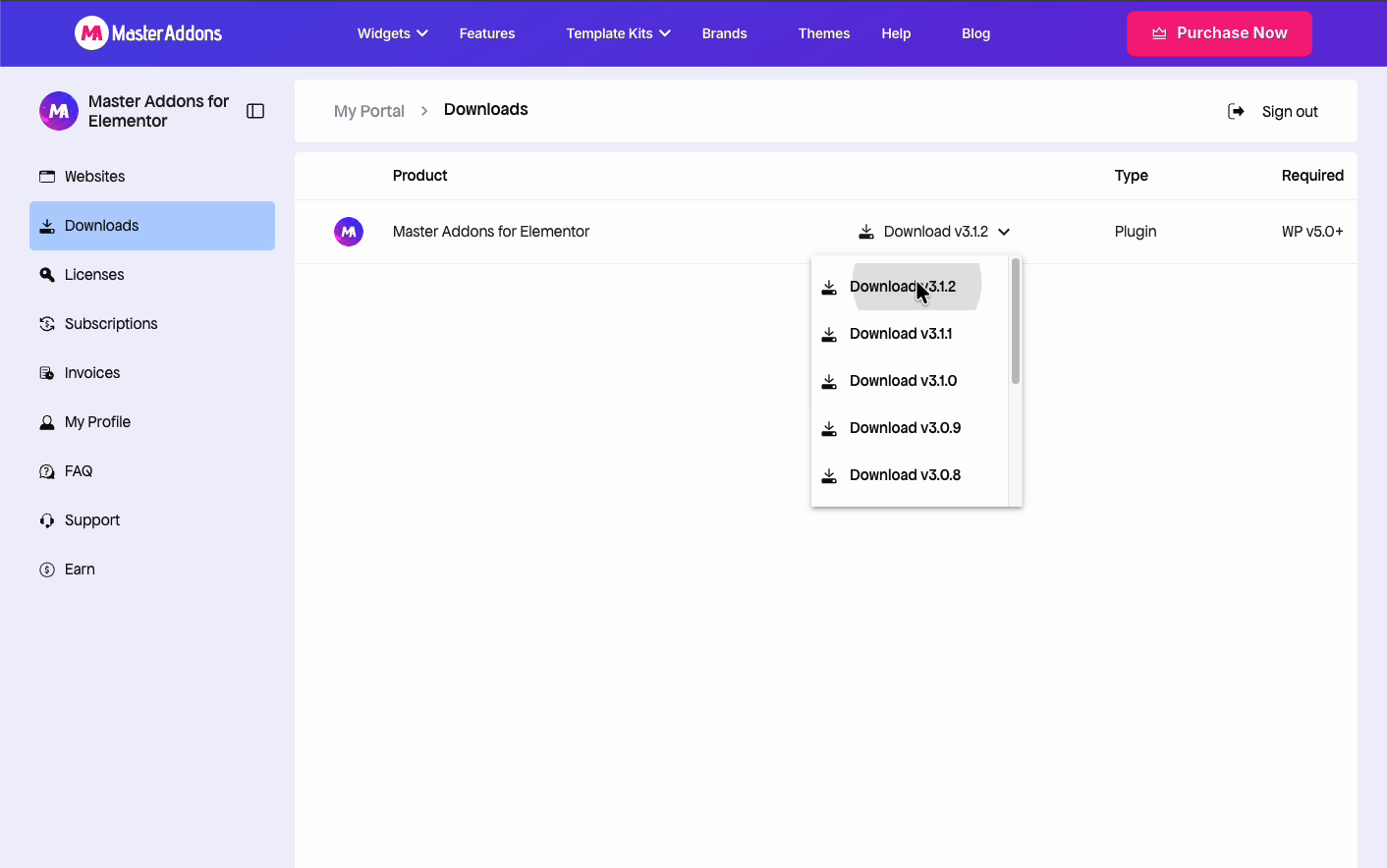
Task: Select Download v3.1.0 from version list
Action: (x=910, y=381)
